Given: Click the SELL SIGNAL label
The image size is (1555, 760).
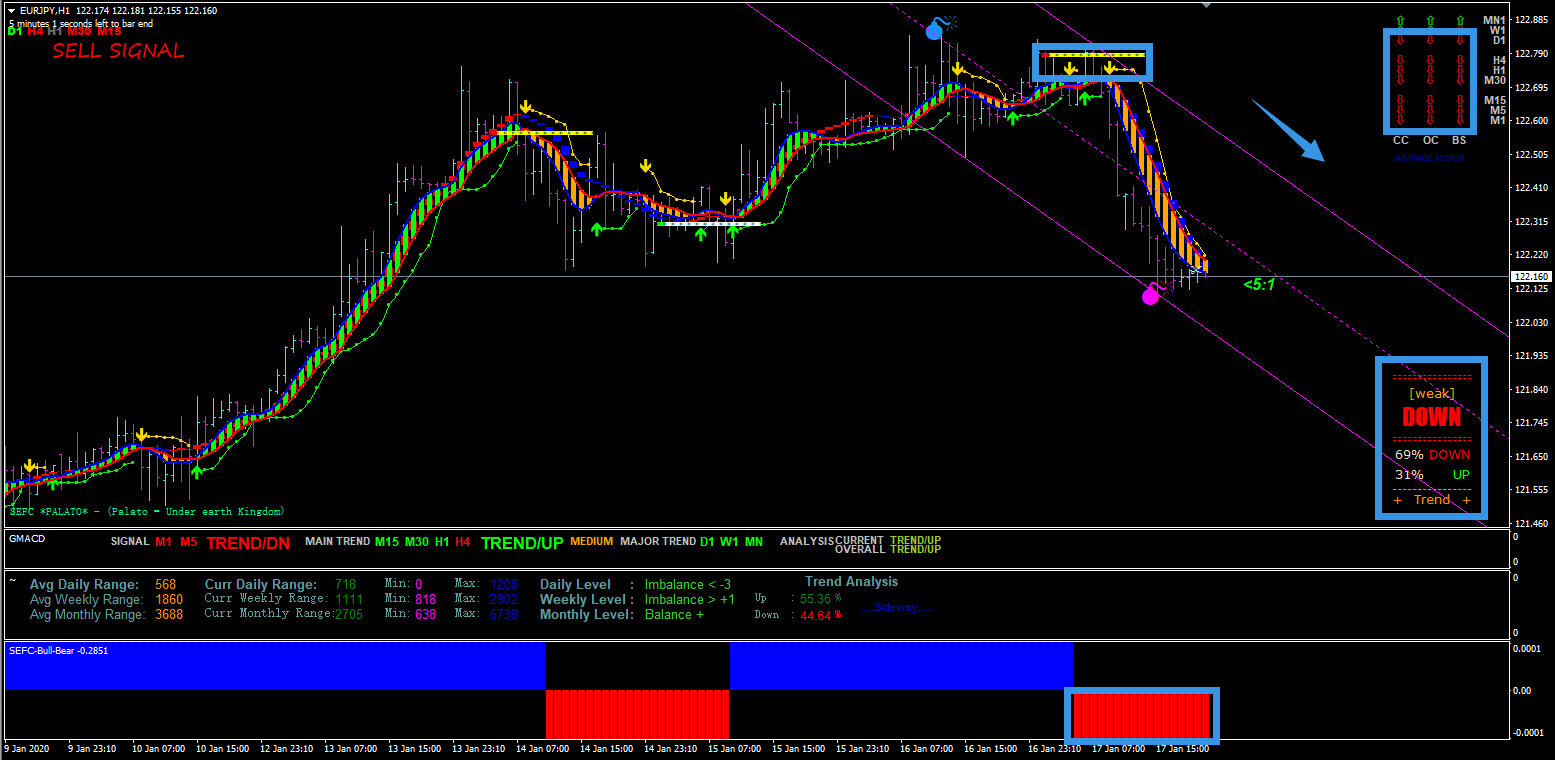Looking at the screenshot, I should [118, 51].
